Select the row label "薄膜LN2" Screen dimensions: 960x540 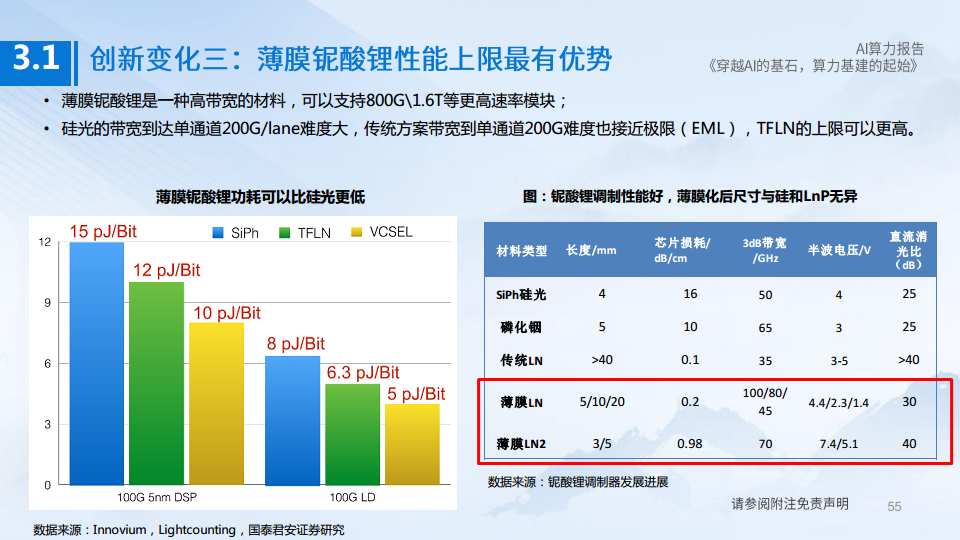[x=521, y=444]
